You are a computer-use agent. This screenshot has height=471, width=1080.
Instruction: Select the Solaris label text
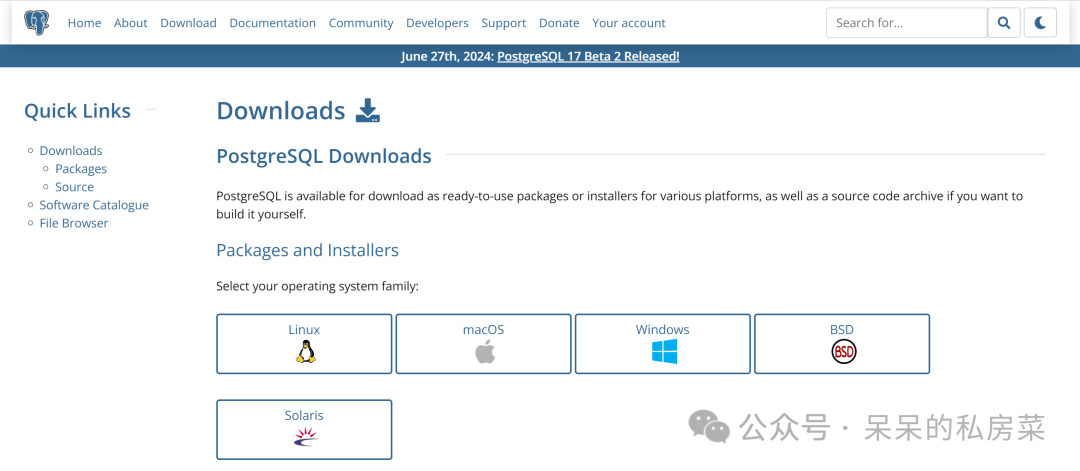click(304, 415)
